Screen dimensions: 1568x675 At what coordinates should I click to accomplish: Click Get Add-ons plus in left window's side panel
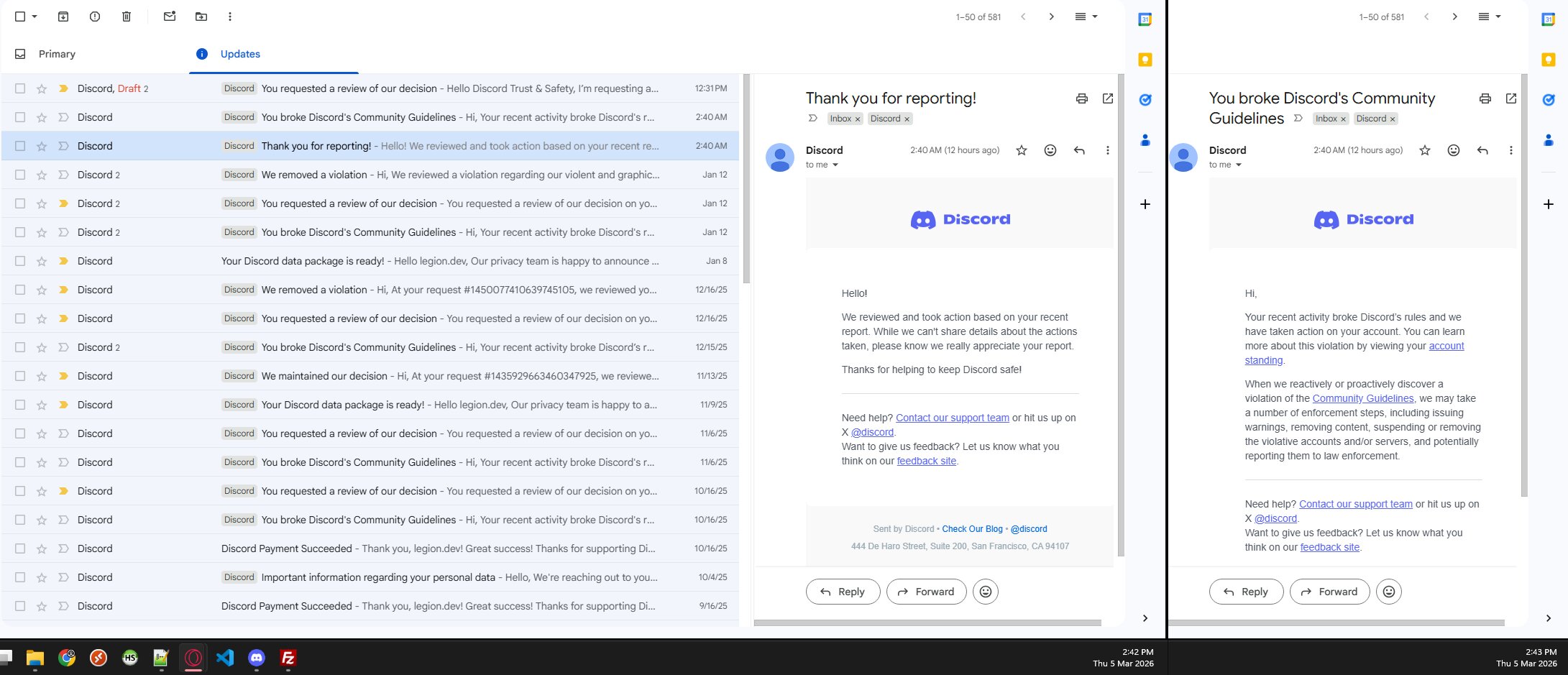click(x=1145, y=204)
